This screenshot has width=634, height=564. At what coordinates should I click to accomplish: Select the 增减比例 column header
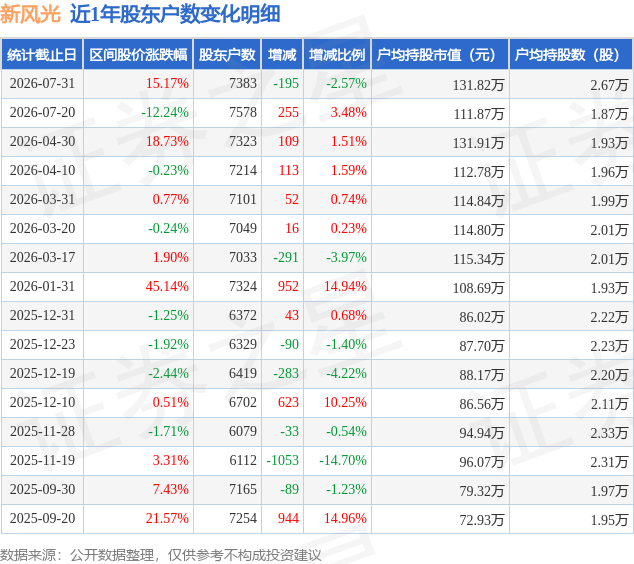point(337,55)
